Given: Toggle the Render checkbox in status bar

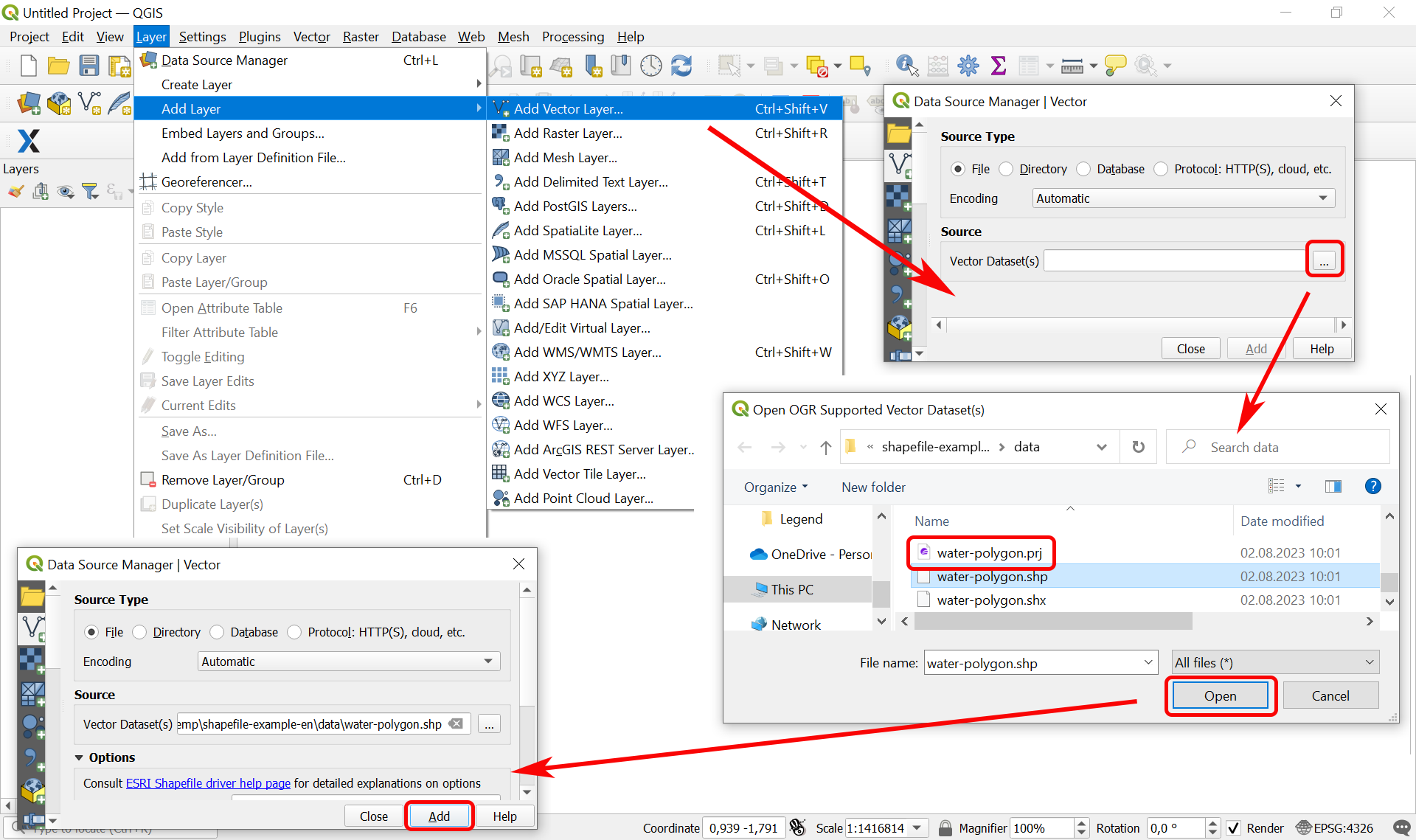Looking at the screenshot, I should click(1233, 828).
